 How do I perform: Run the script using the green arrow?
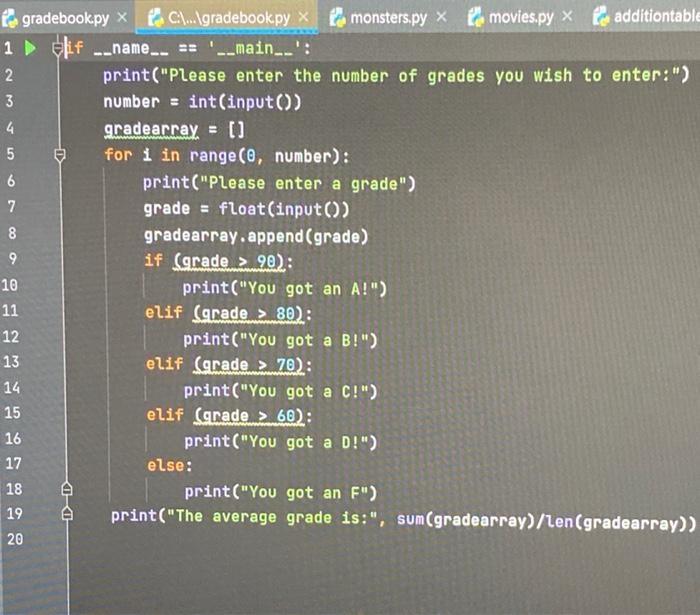pyautogui.click(x=30, y=48)
